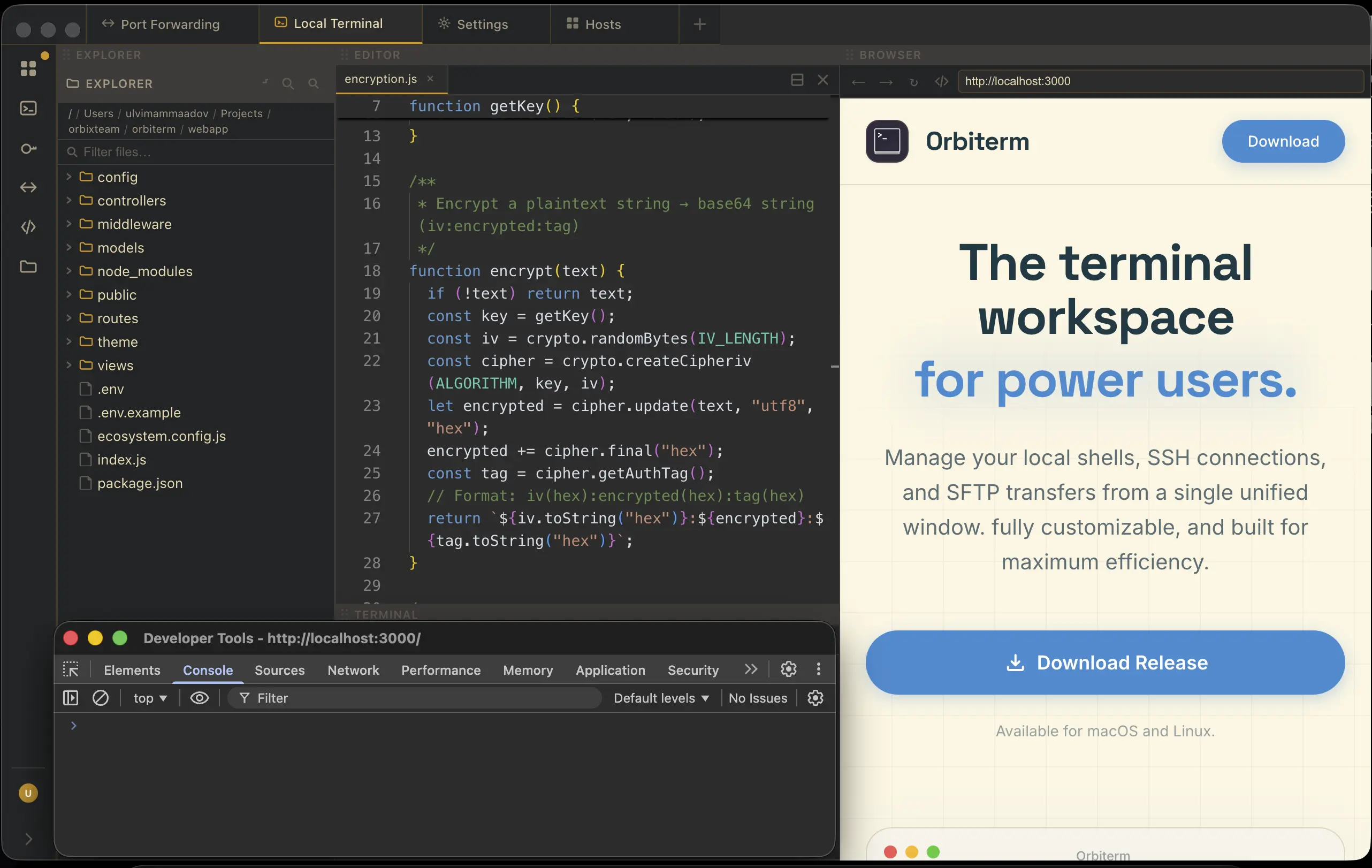Open the Security tab in DevTools

(x=693, y=669)
